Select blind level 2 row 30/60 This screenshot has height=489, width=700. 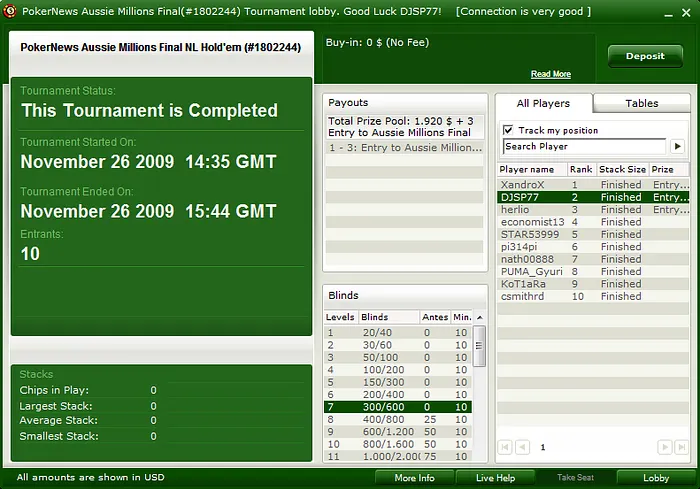pyautogui.click(x=398, y=345)
